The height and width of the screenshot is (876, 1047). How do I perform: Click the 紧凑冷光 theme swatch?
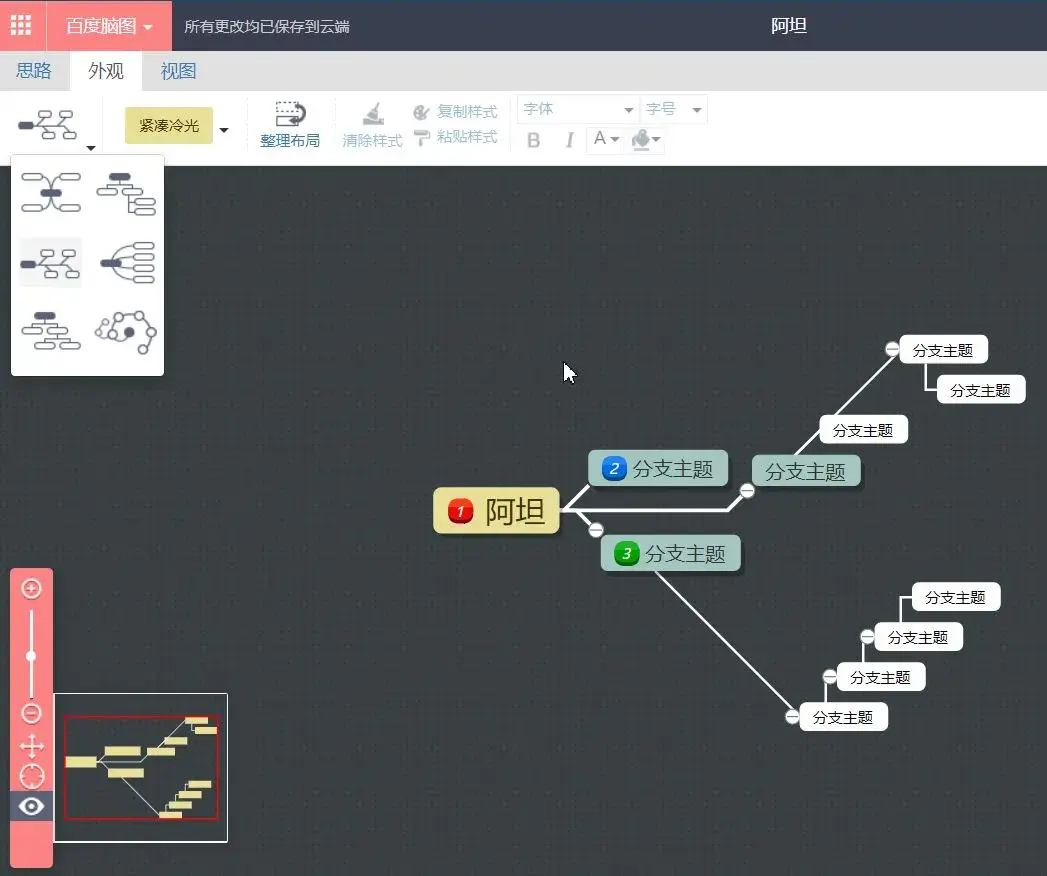(x=169, y=126)
